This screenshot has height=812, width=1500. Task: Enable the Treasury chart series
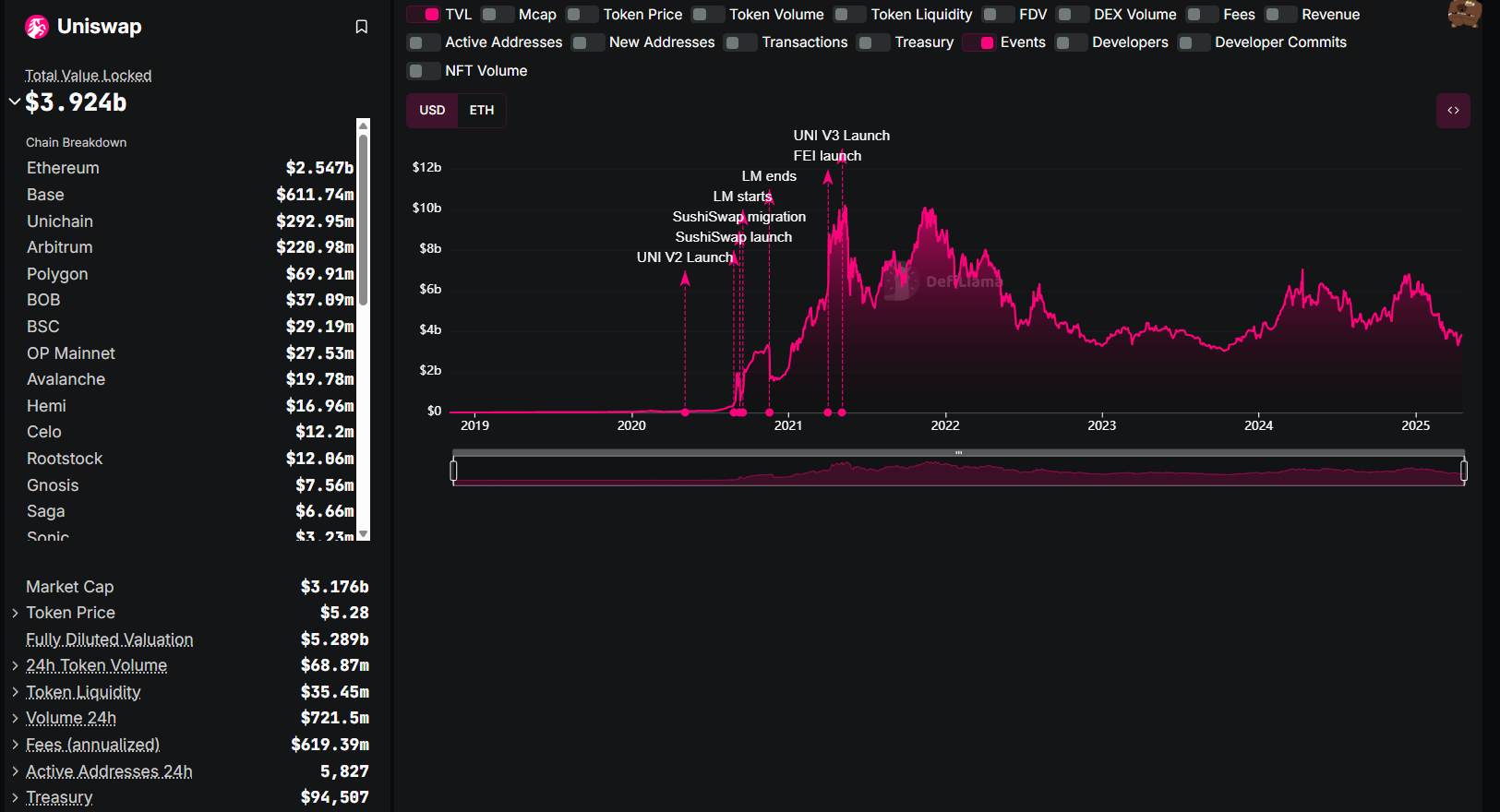point(873,42)
